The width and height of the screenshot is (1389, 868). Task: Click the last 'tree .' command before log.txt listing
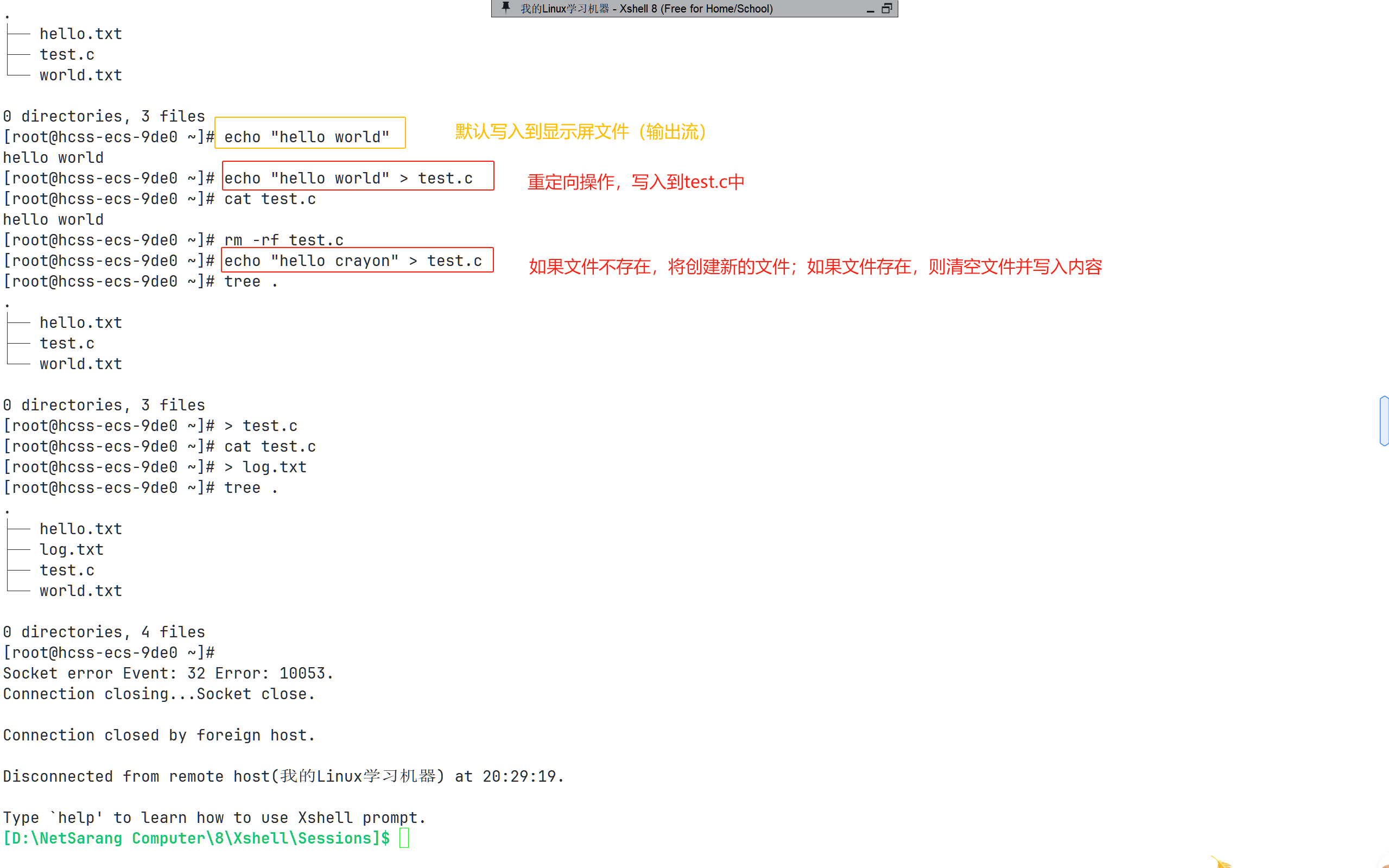[251, 487]
